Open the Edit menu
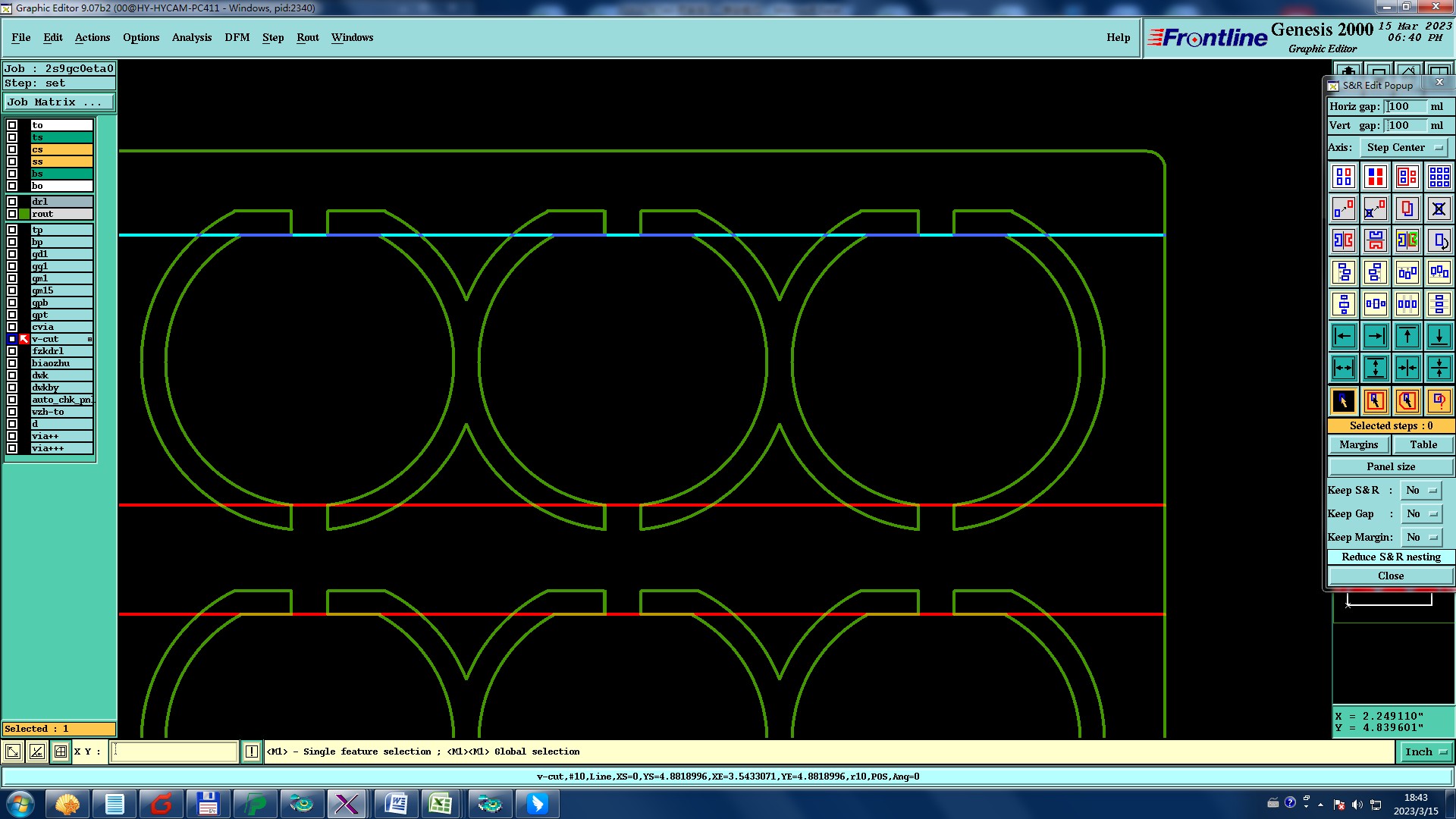Viewport: 1456px width, 819px height. click(x=53, y=37)
